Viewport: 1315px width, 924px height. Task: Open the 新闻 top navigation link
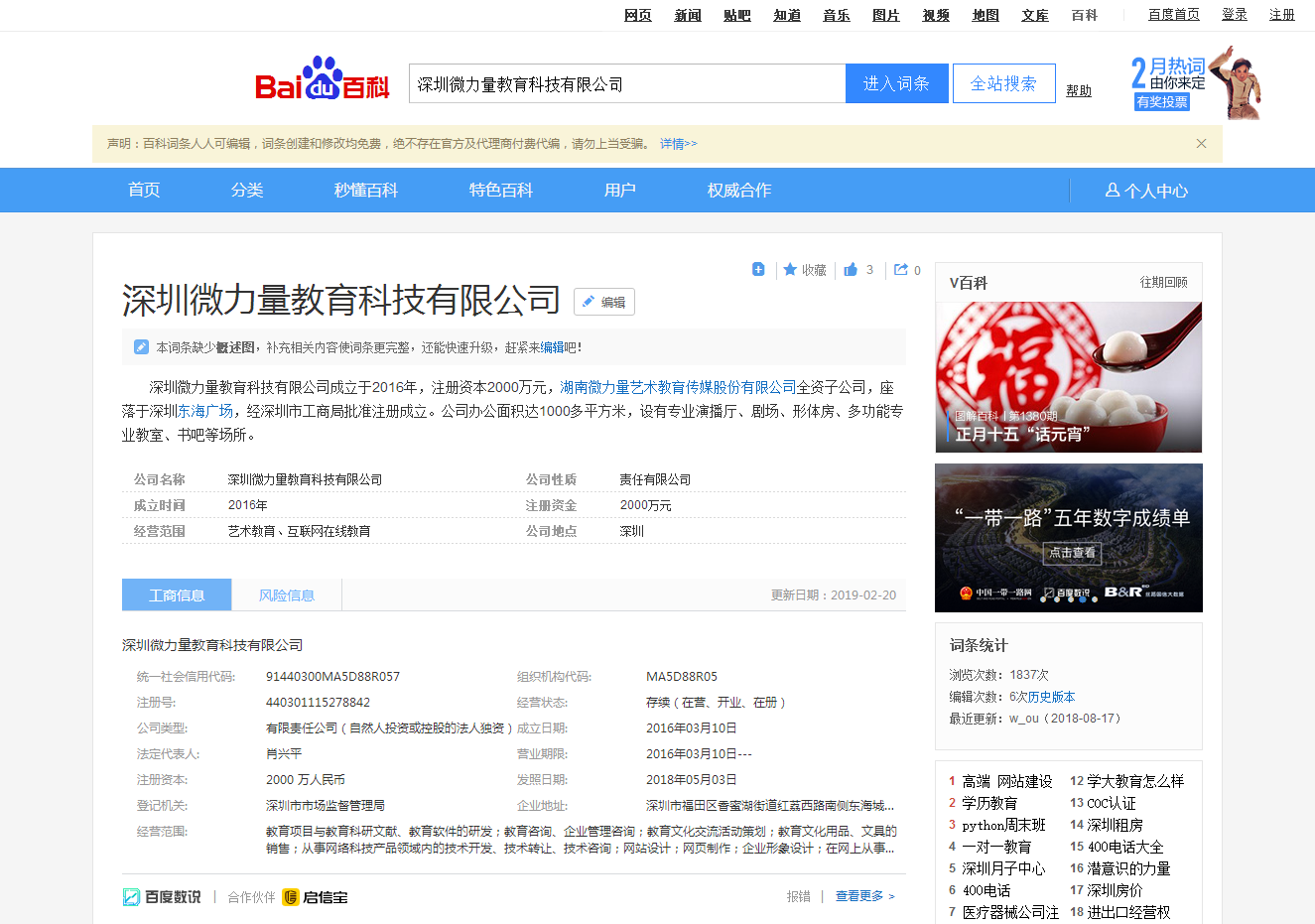pyautogui.click(x=688, y=15)
